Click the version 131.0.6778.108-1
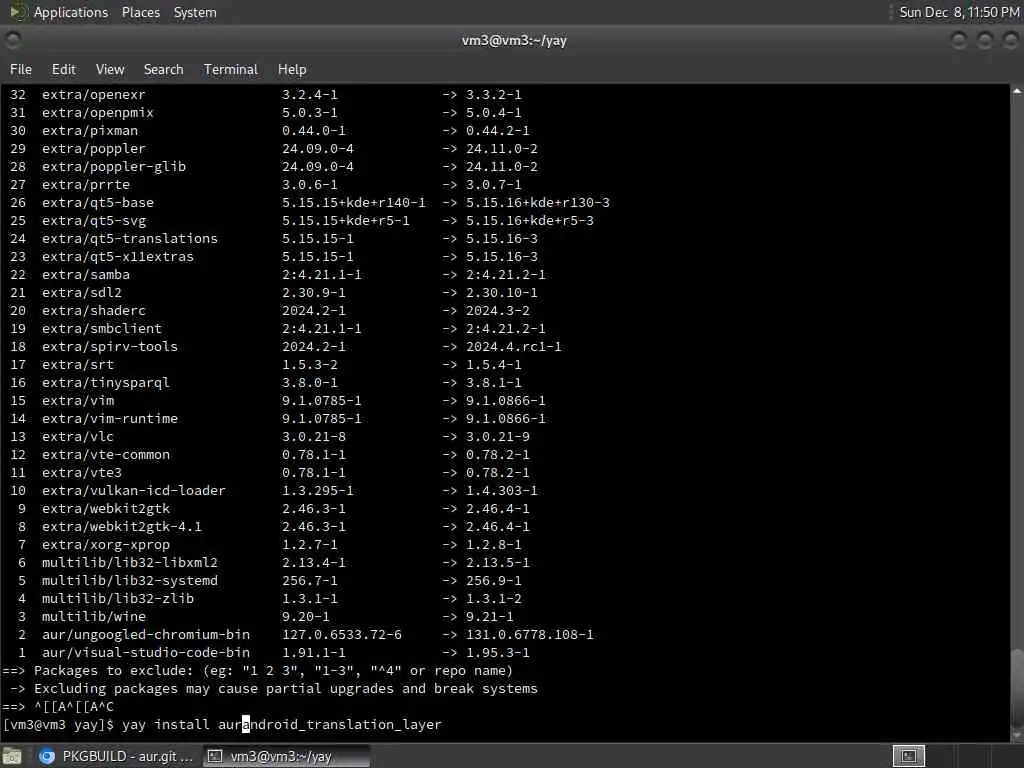This screenshot has width=1024, height=768. point(530,634)
